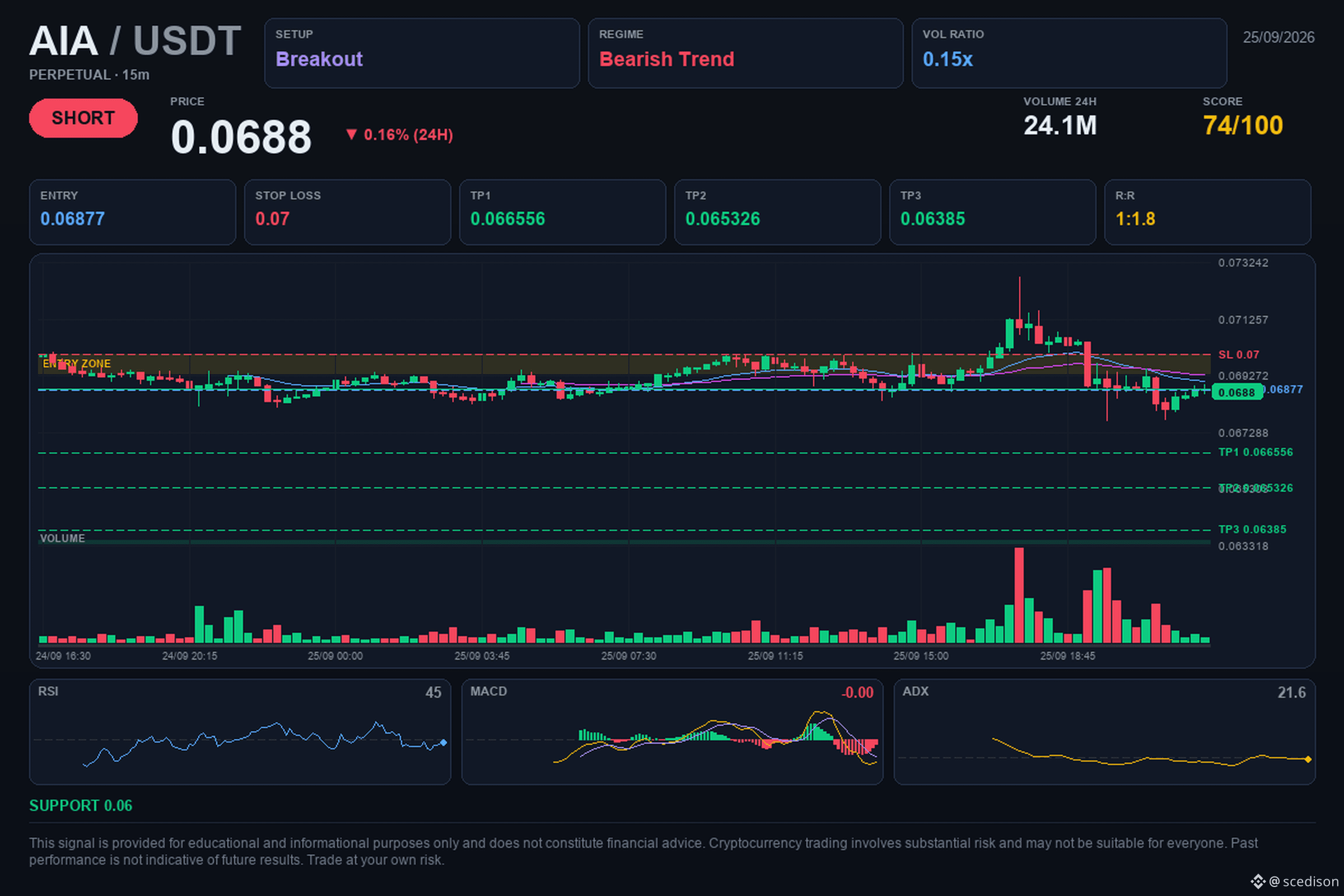The image size is (1344, 896).
Task: Click the VOL RATIO 0.15x panel
Action: pos(1069,53)
